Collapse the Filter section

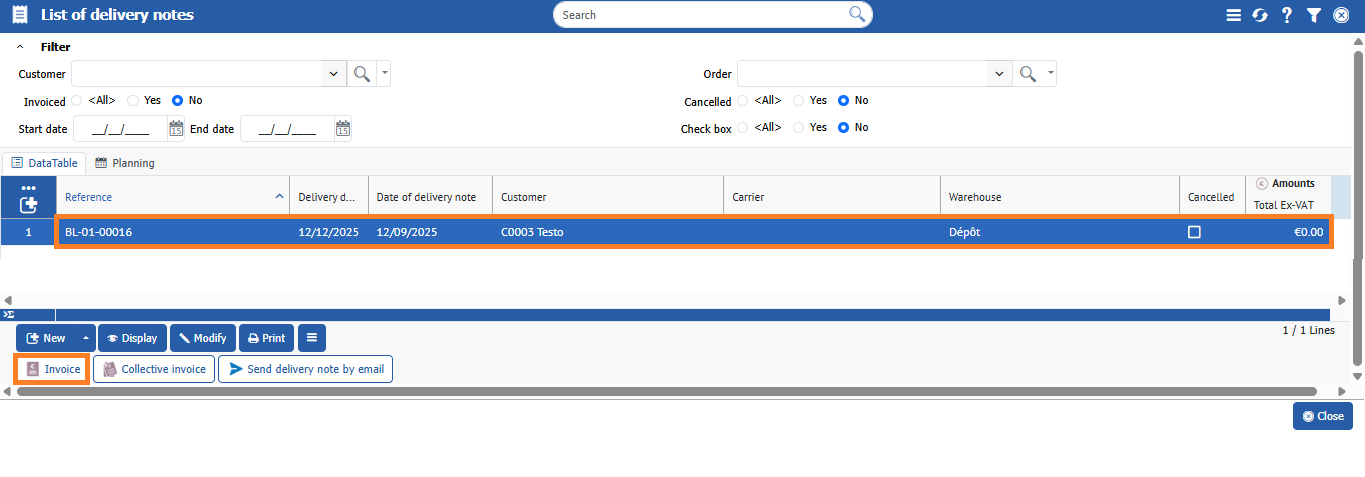(21, 47)
